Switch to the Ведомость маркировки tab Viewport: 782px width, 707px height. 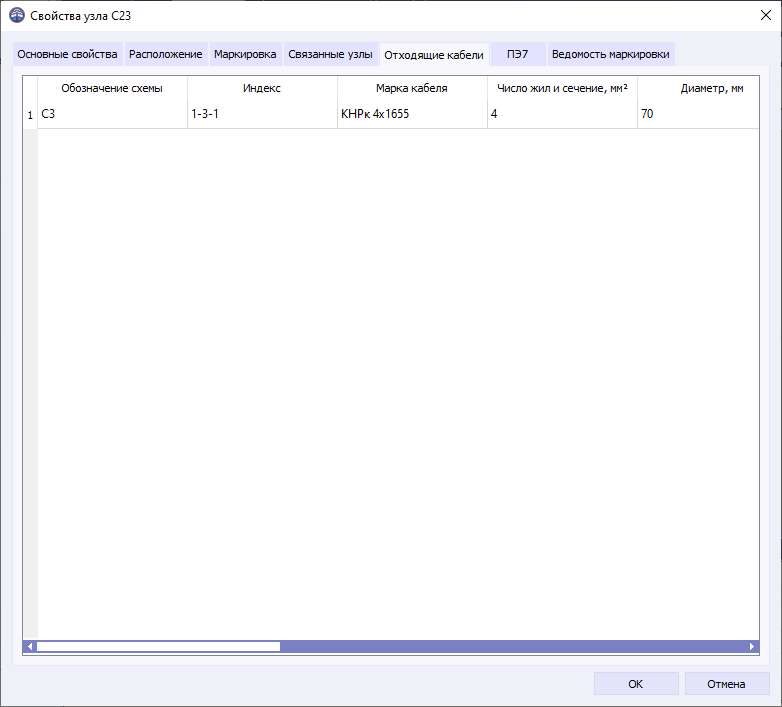coord(611,54)
